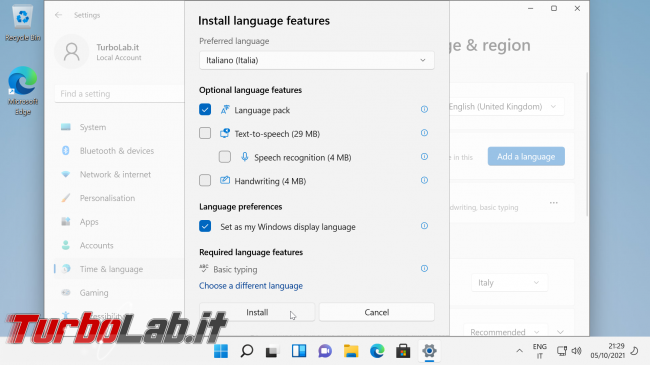Check the Language pack checkbox
The width and height of the screenshot is (650, 365).
pyautogui.click(x=205, y=110)
